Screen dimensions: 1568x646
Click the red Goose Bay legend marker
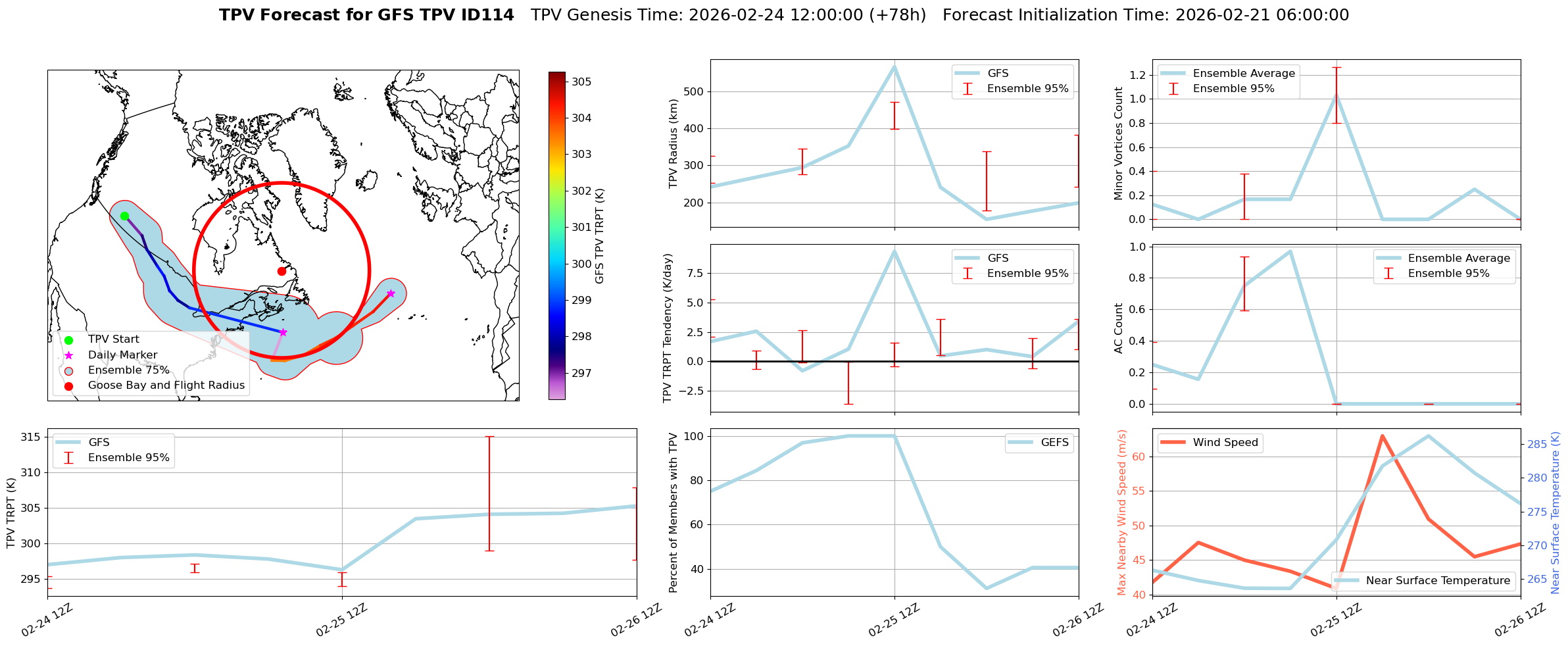68,385
